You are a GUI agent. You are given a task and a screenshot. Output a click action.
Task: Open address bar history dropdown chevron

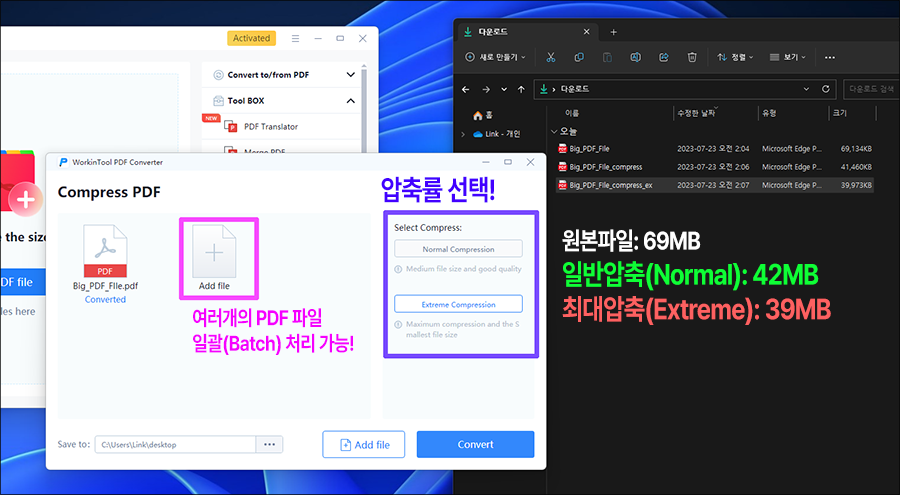coord(806,89)
